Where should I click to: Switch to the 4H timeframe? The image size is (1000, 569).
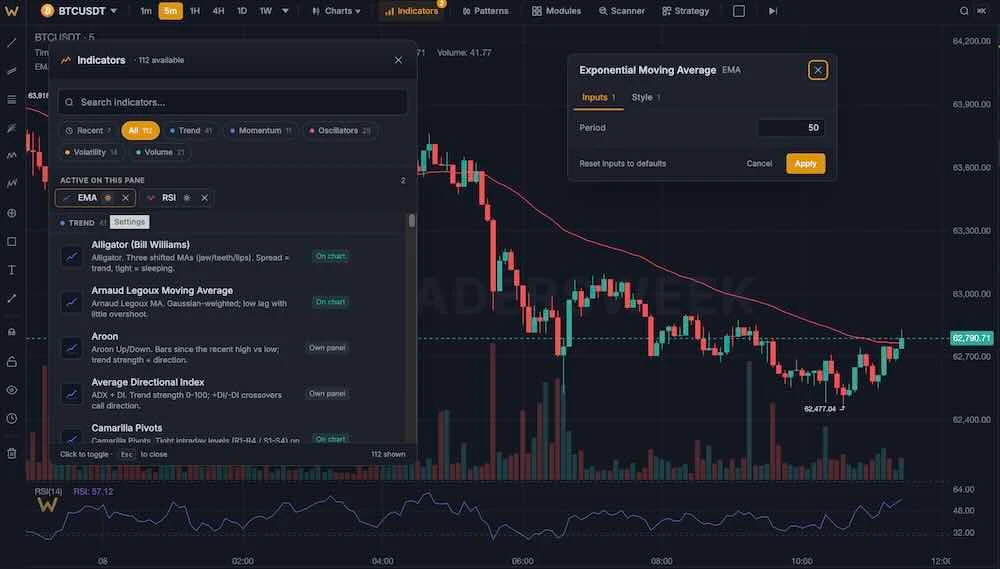(x=218, y=11)
